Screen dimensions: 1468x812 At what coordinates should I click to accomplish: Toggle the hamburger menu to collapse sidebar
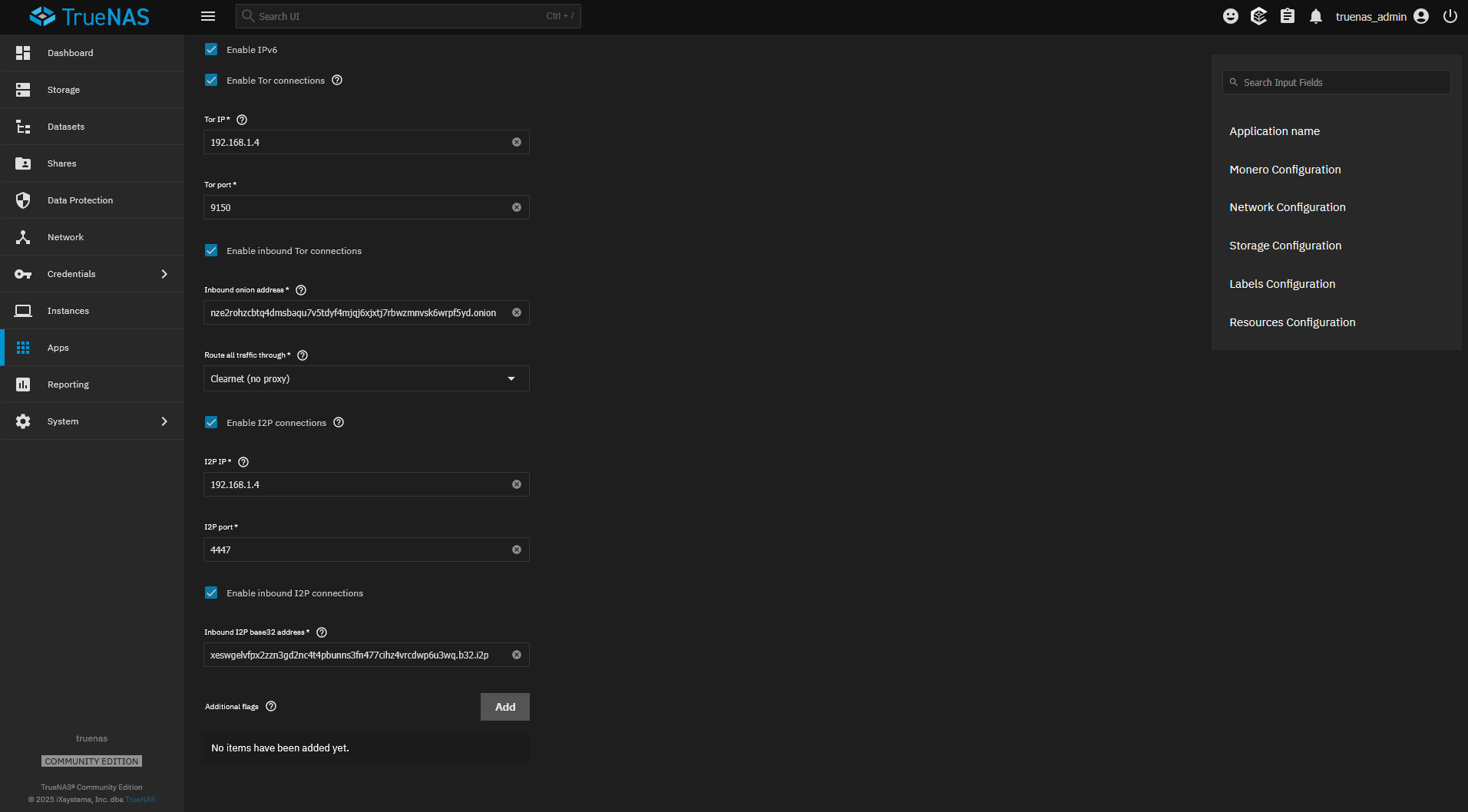[207, 16]
